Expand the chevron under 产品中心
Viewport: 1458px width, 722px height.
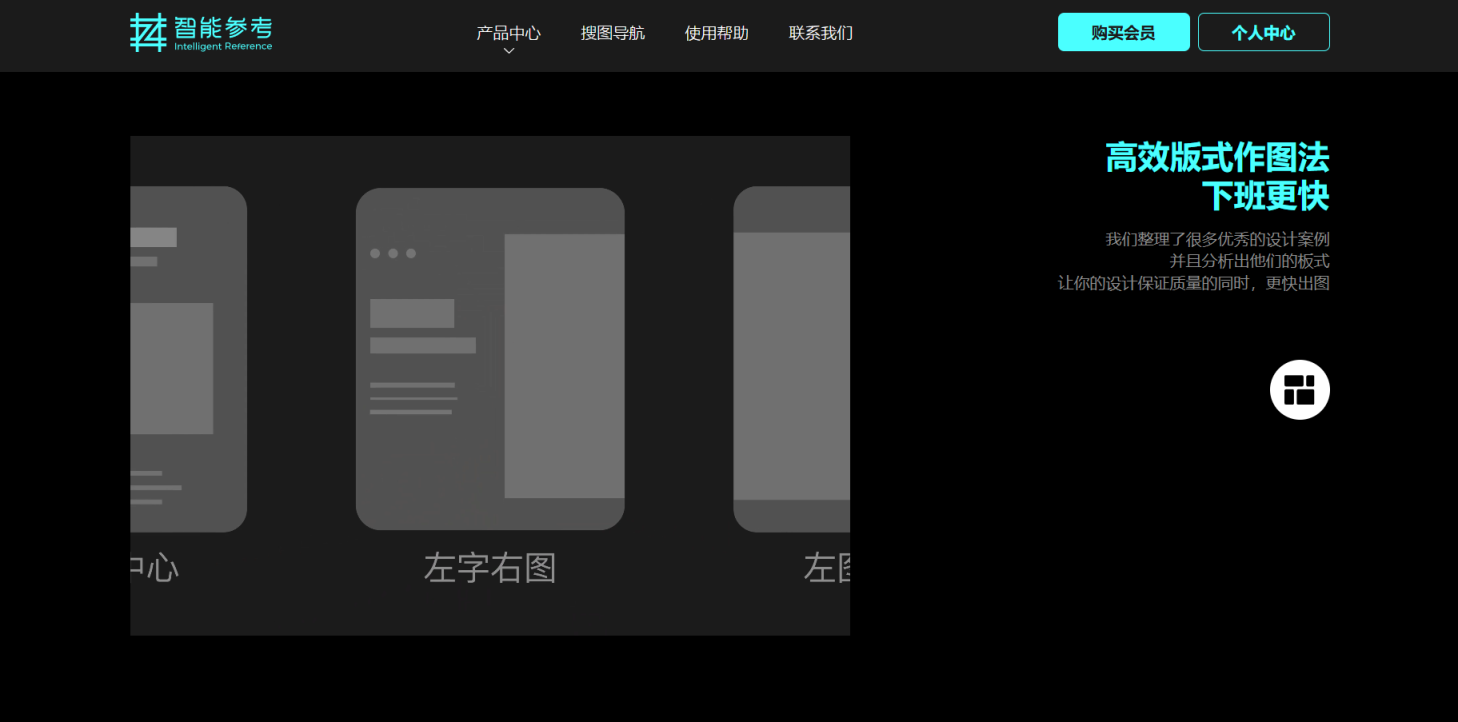pyautogui.click(x=508, y=52)
